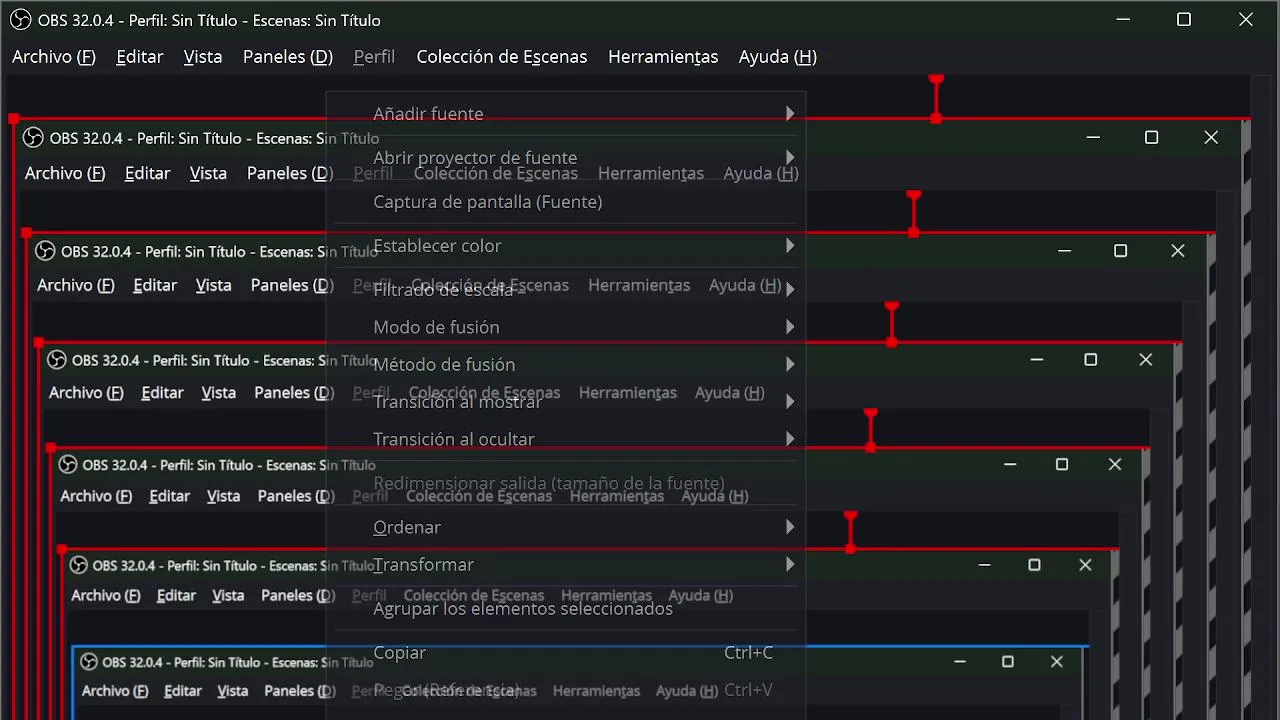1280x720 pixels.
Task: Open the Editar menu in the top menu bar
Action: 140,57
